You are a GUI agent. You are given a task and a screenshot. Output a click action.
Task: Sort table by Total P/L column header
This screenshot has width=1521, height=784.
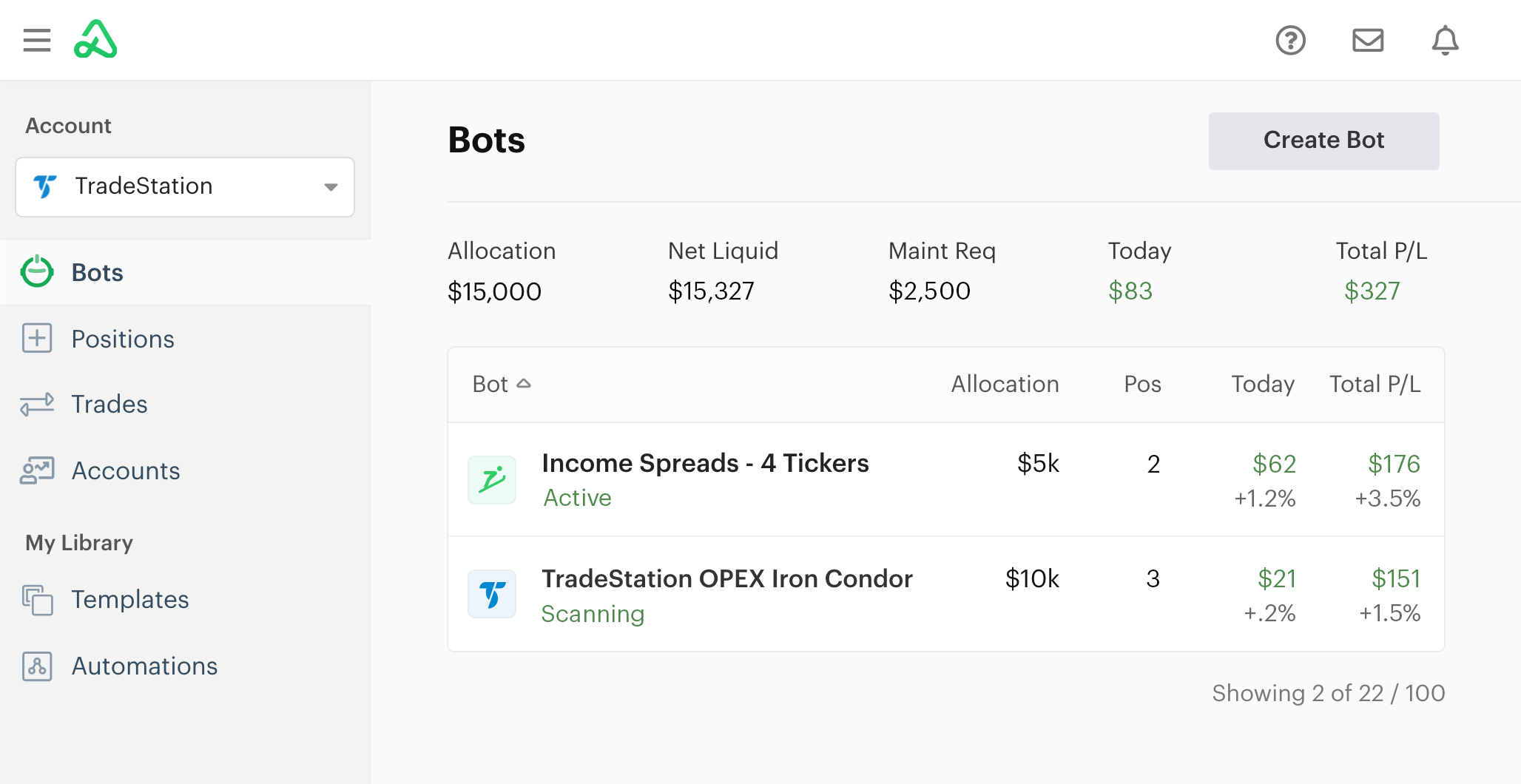click(1375, 384)
